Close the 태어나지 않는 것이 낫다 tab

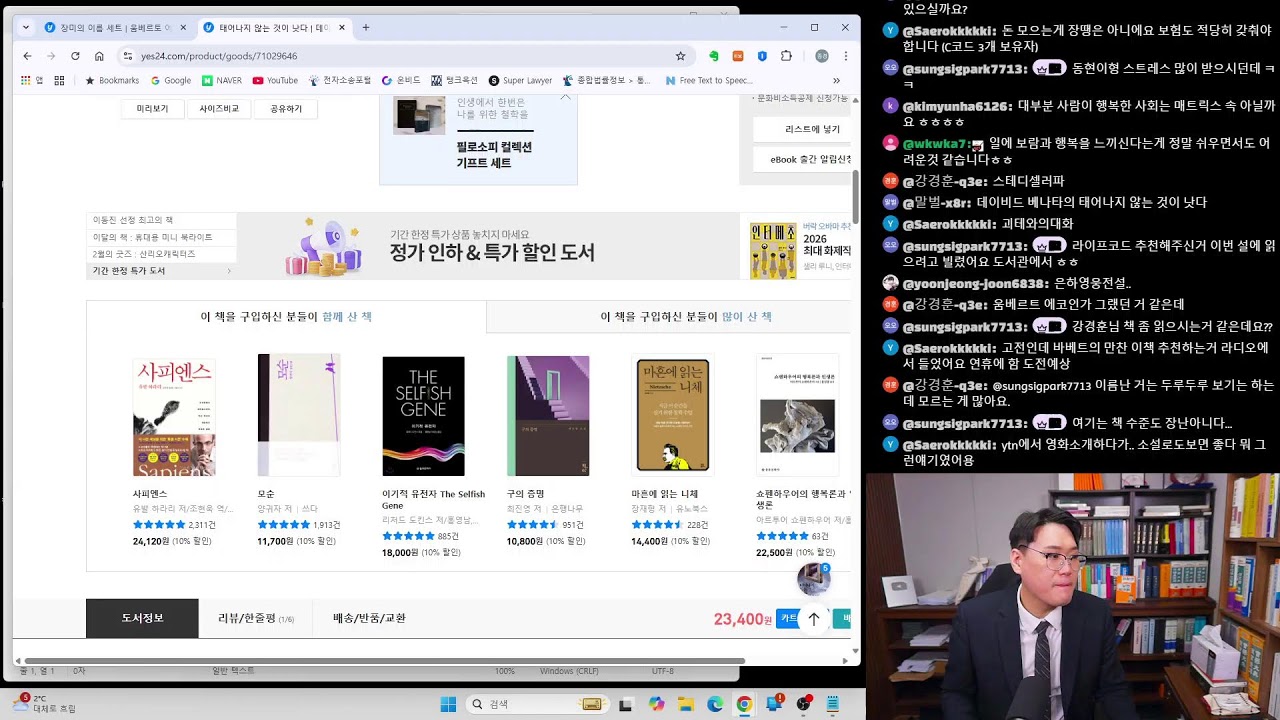pos(343,27)
